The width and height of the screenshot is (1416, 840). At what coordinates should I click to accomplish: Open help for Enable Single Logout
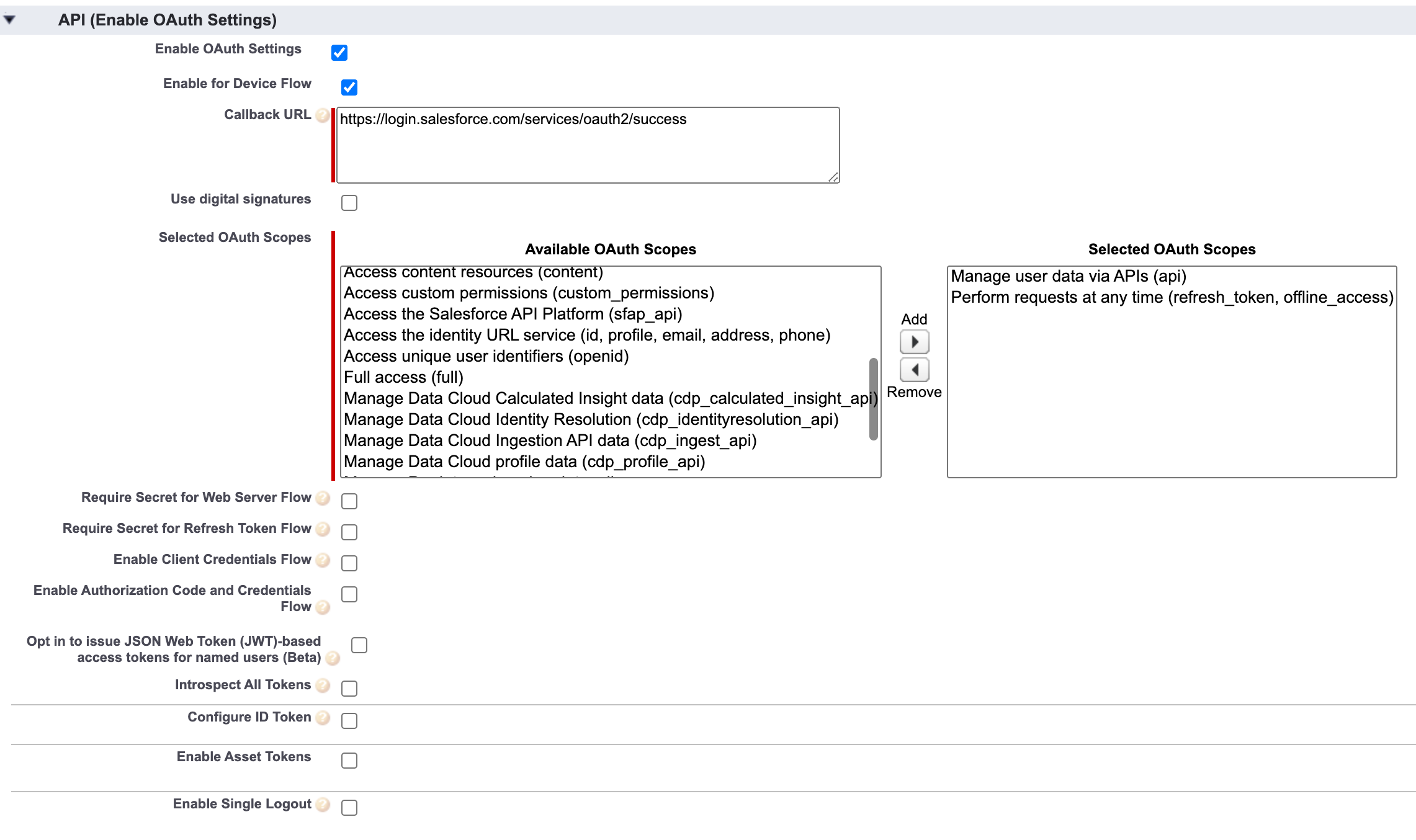pyautogui.click(x=323, y=805)
